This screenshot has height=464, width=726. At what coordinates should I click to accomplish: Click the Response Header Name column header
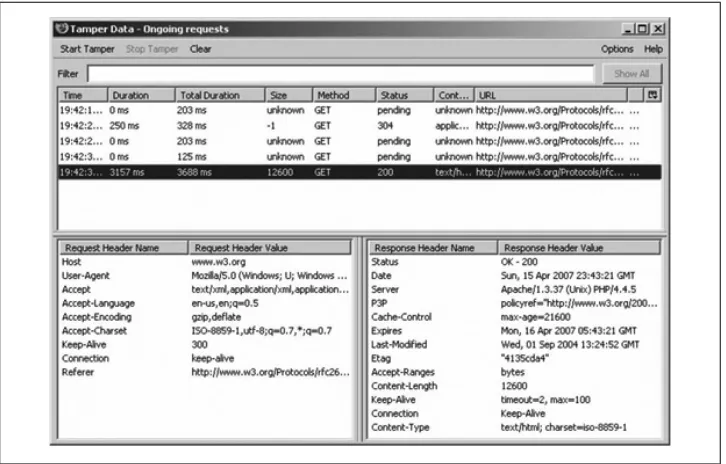coord(433,248)
